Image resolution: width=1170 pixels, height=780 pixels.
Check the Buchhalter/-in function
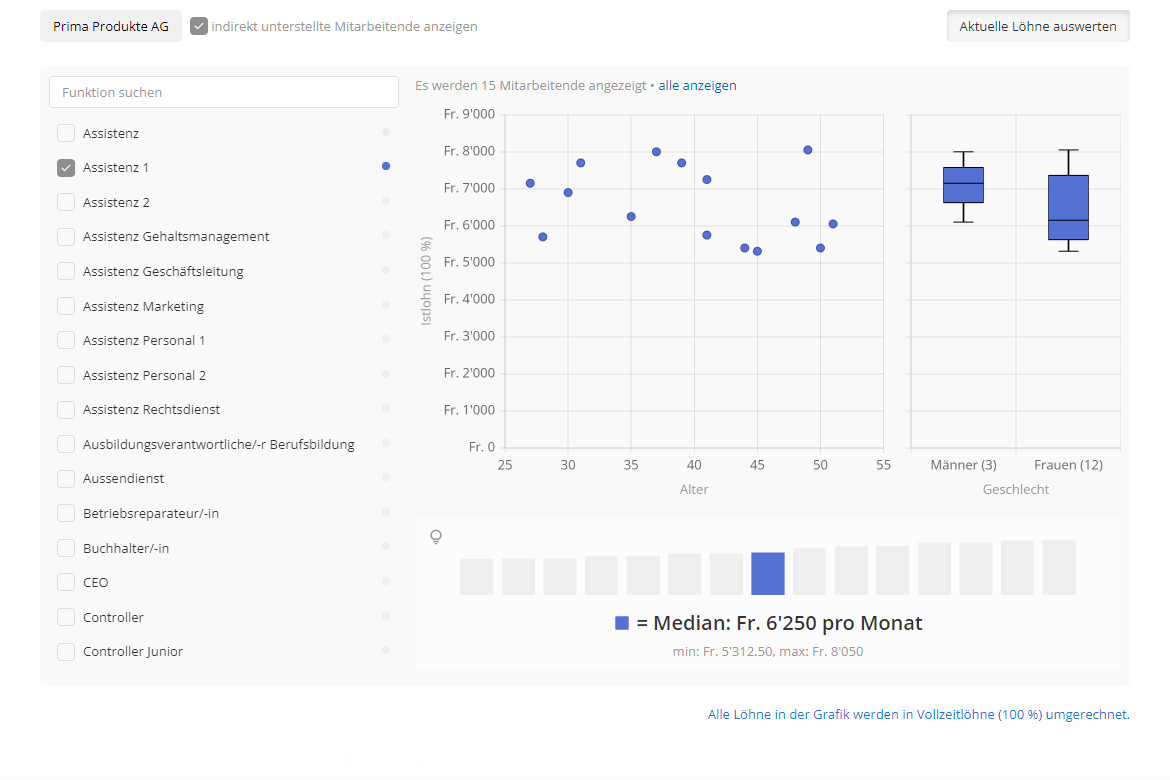[x=66, y=548]
